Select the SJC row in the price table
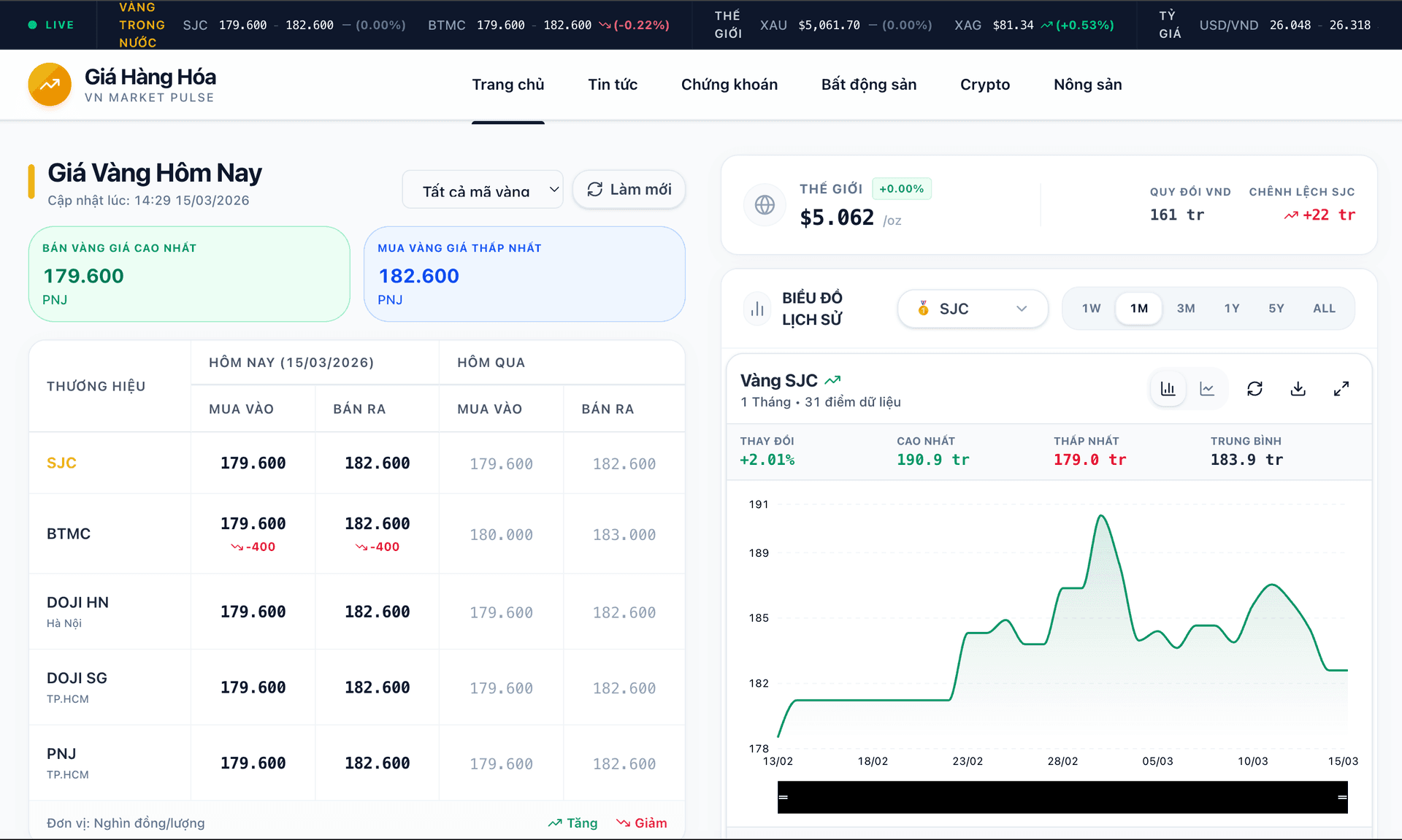This screenshot has width=1402, height=840. pos(61,463)
